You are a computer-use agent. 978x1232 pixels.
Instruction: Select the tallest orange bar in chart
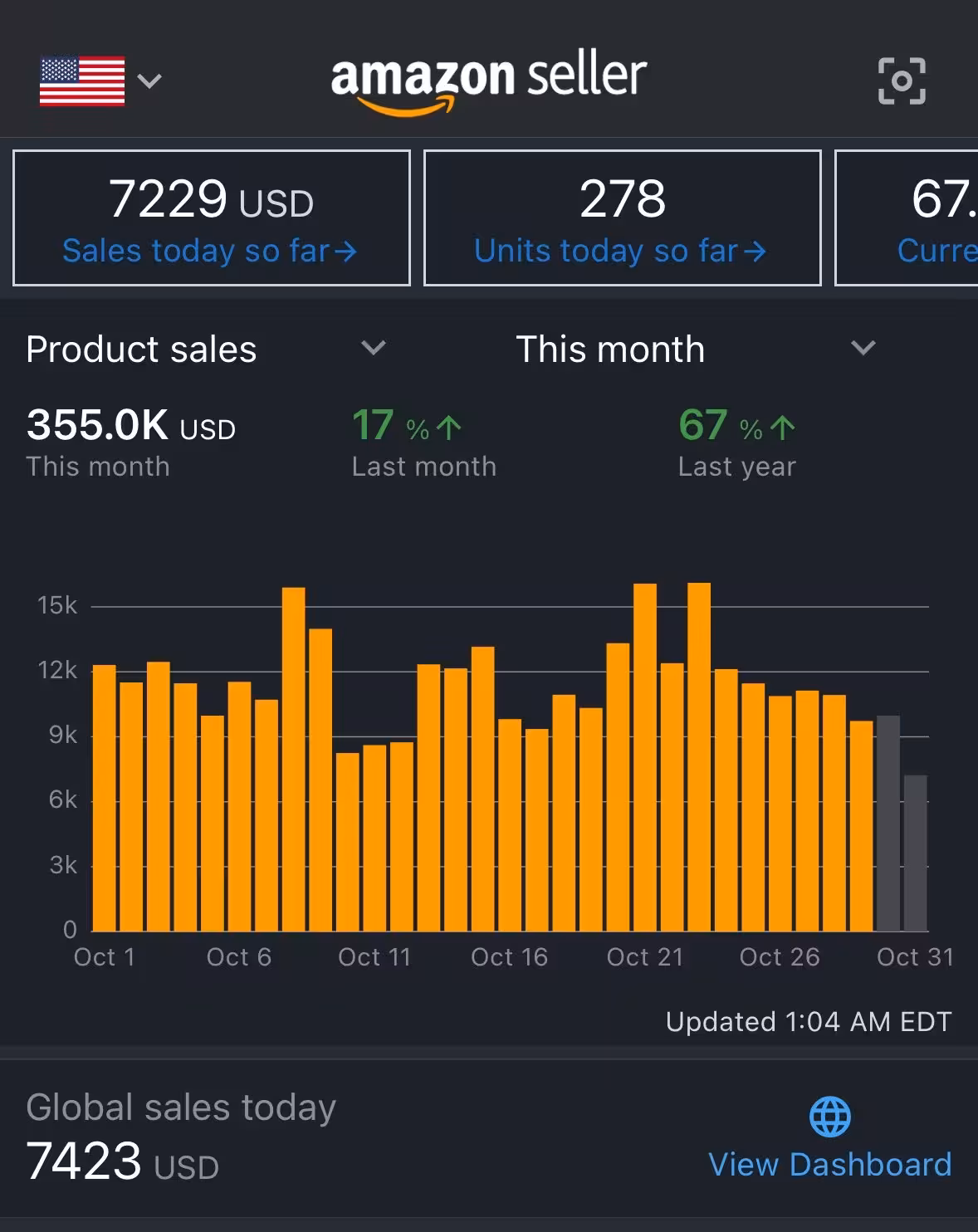[699, 755]
